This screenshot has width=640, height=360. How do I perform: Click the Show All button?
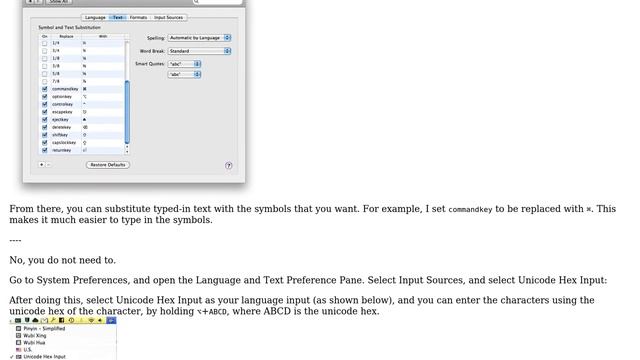(x=59, y=2)
